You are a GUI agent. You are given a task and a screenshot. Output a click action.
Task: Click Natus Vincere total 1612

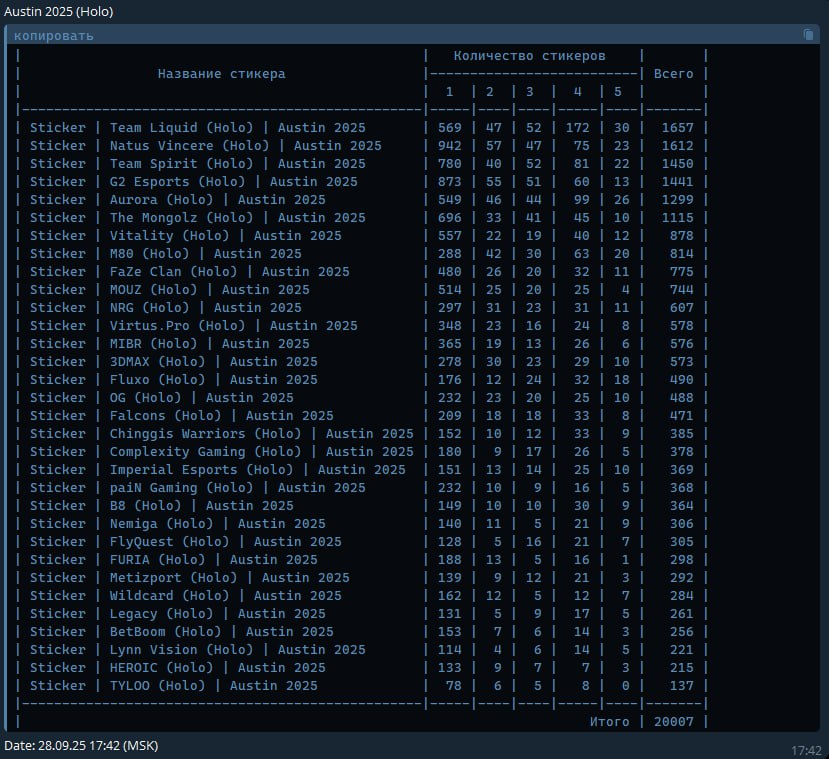(x=677, y=145)
